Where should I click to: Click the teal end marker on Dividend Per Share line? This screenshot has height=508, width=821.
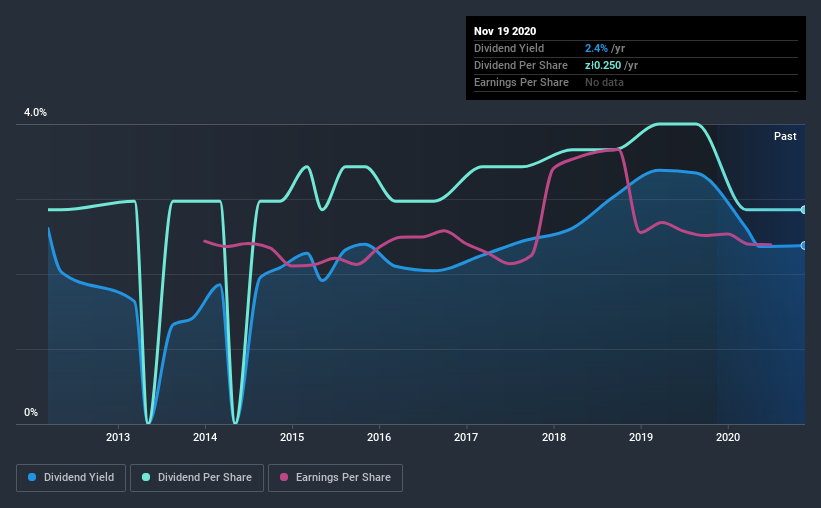pyautogui.click(x=804, y=209)
